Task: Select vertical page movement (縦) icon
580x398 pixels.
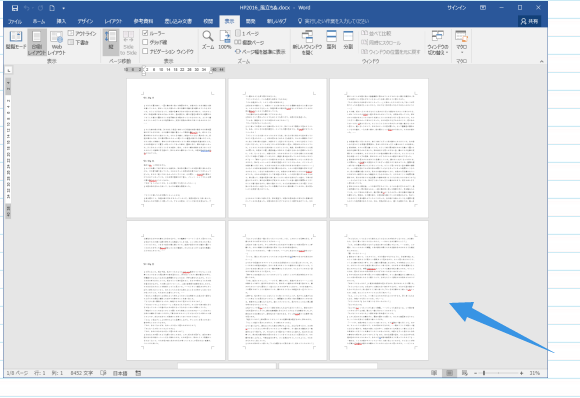Action: [111, 40]
